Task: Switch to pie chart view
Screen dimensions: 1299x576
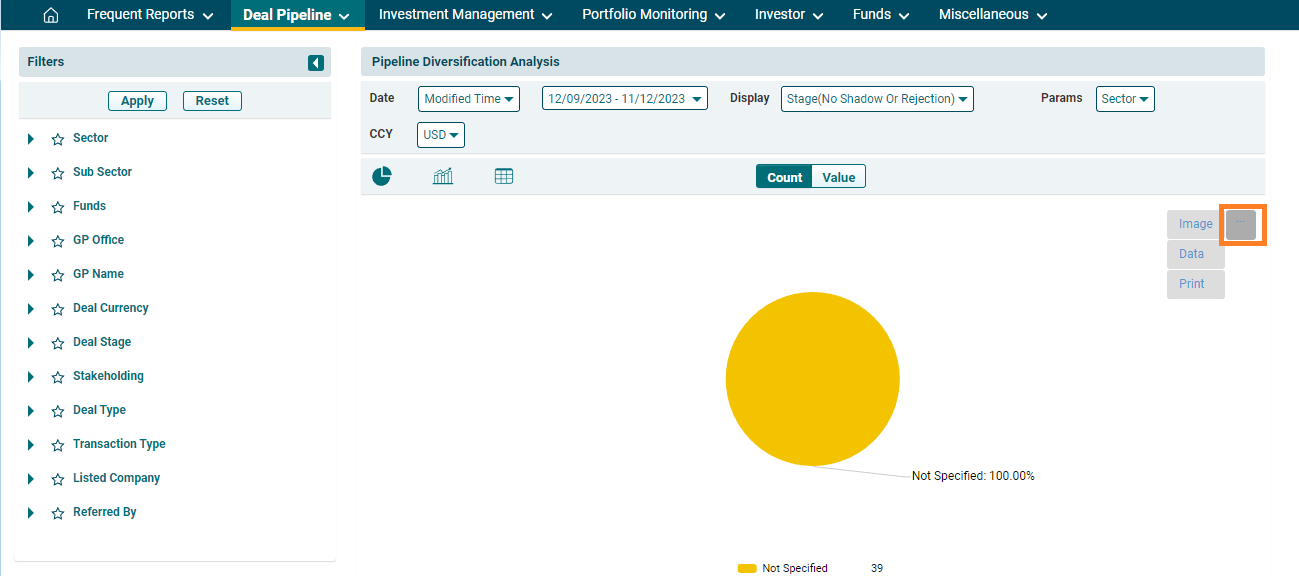Action: (382, 177)
